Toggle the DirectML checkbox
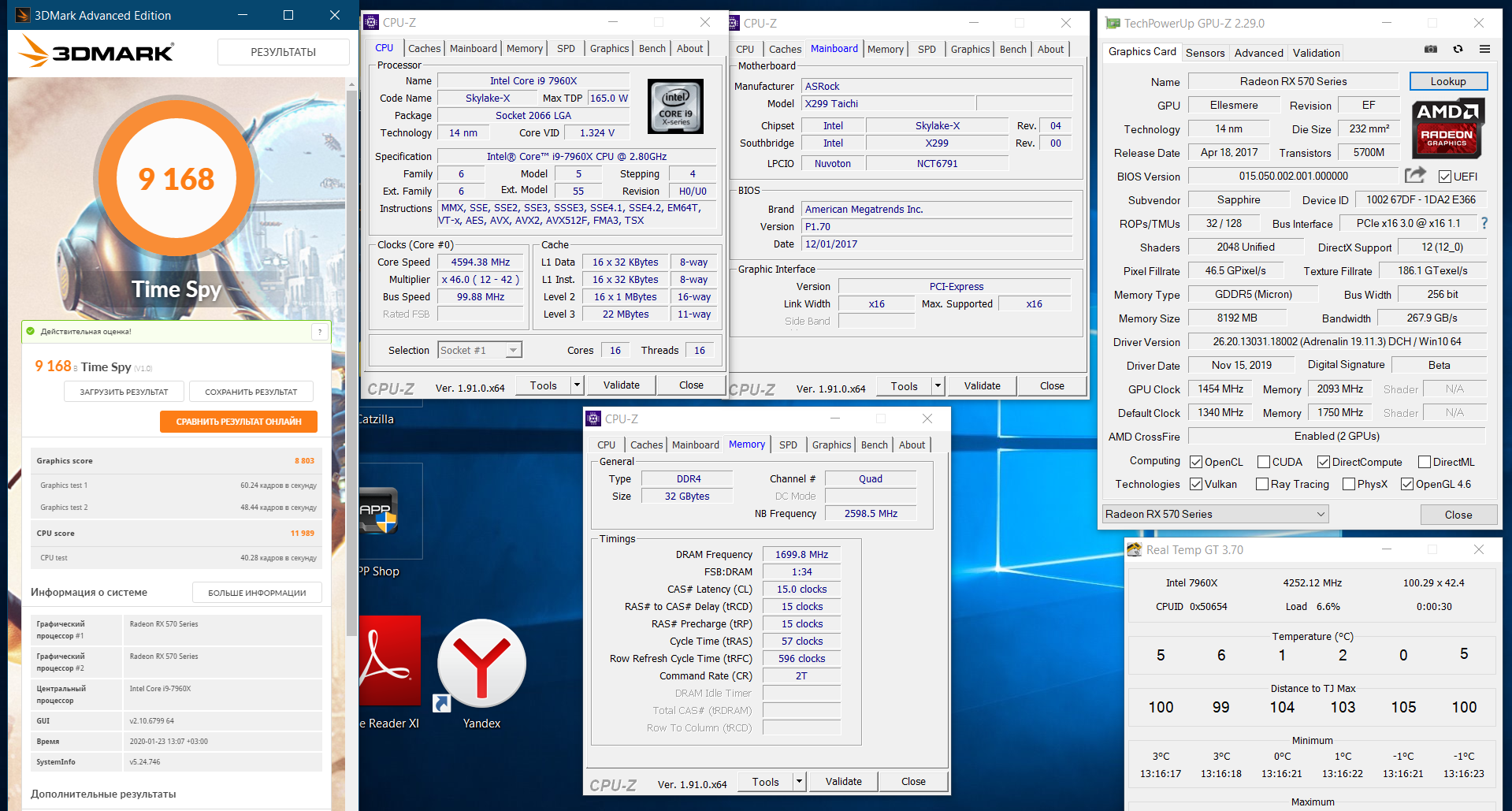Screen dimensions: 1512x811 (x=1425, y=462)
